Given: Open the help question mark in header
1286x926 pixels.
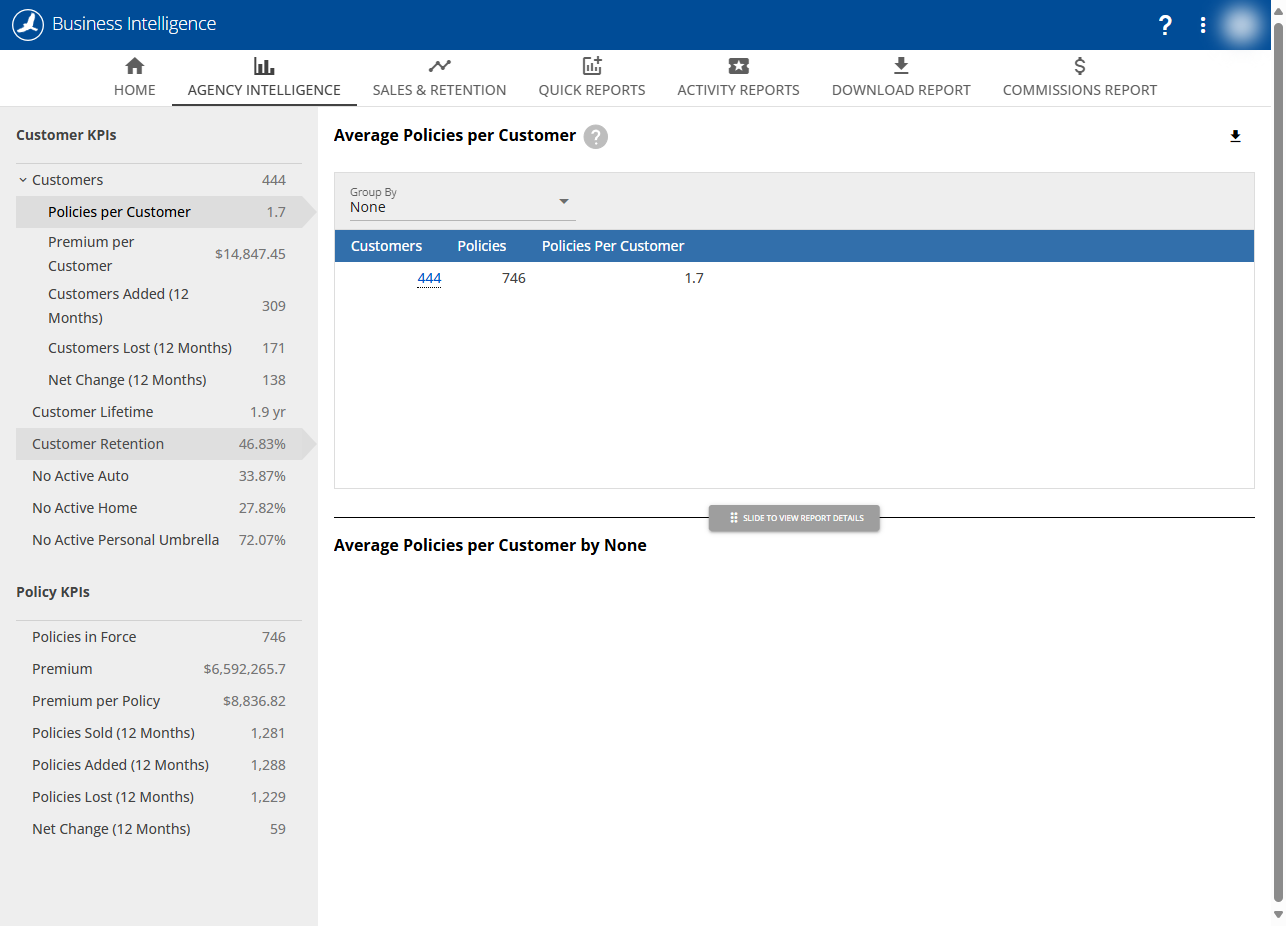Looking at the screenshot, I should pyautogui.click(x=1165, y=25).
